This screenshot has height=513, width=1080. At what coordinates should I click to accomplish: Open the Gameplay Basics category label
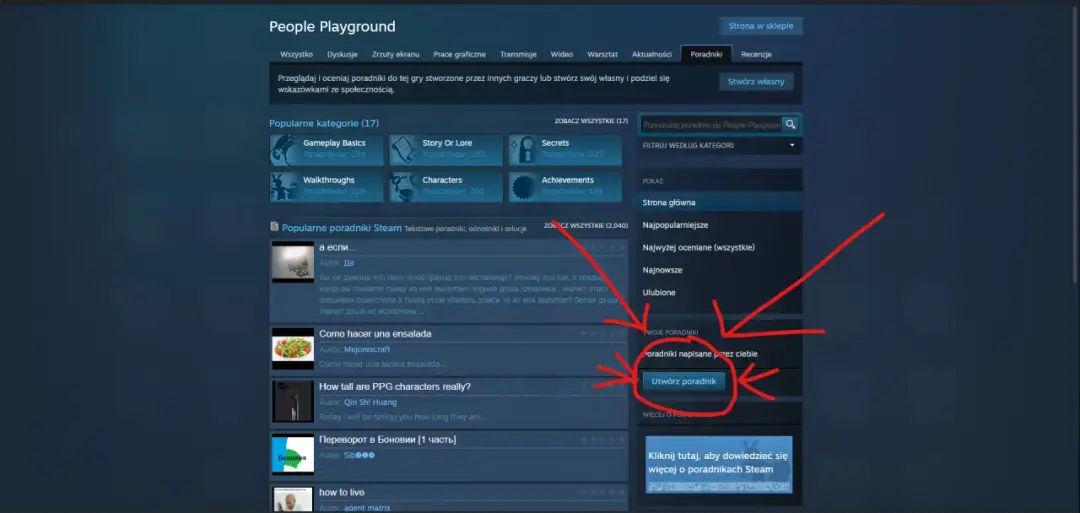(x=334, y=143)
